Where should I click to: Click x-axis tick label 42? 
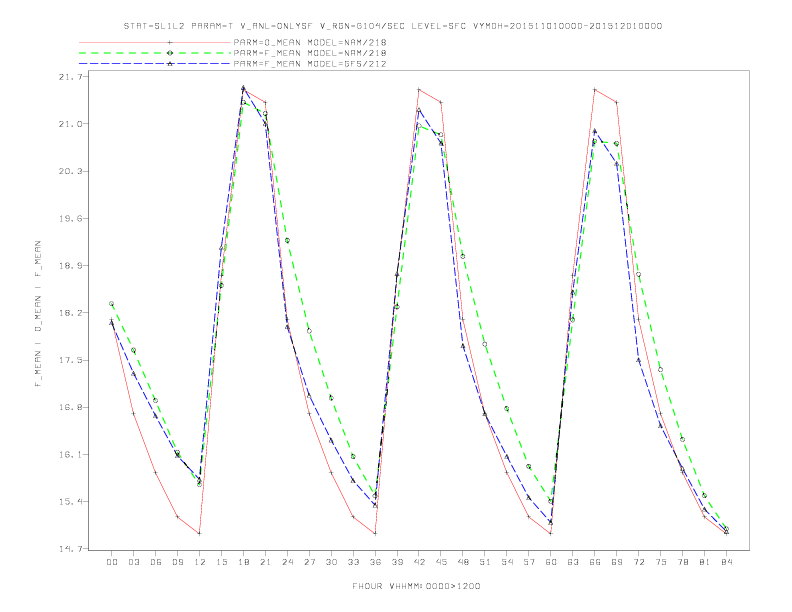[x=419, y=562]
